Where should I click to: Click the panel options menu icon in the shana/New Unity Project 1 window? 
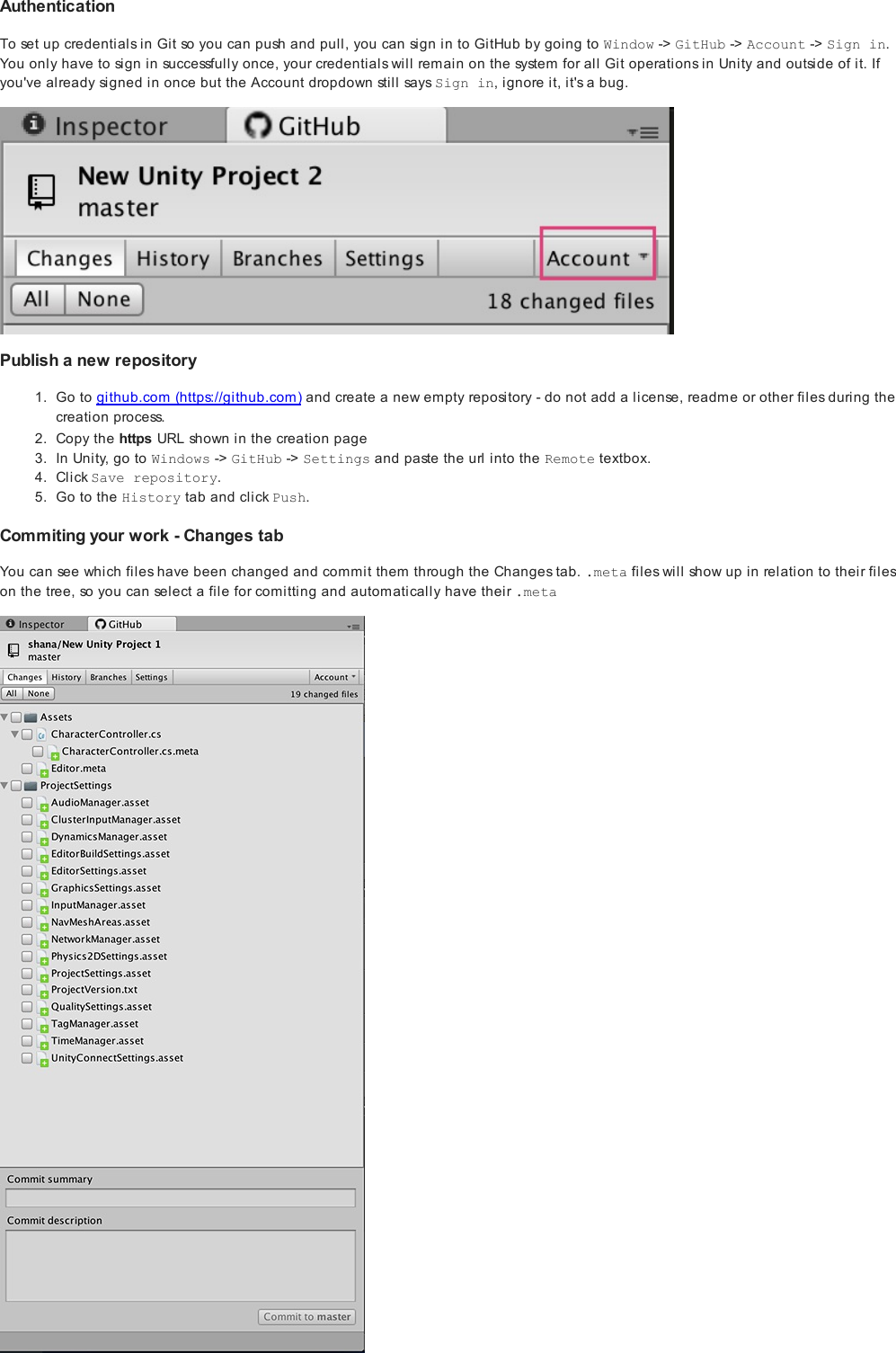point(353,626)
